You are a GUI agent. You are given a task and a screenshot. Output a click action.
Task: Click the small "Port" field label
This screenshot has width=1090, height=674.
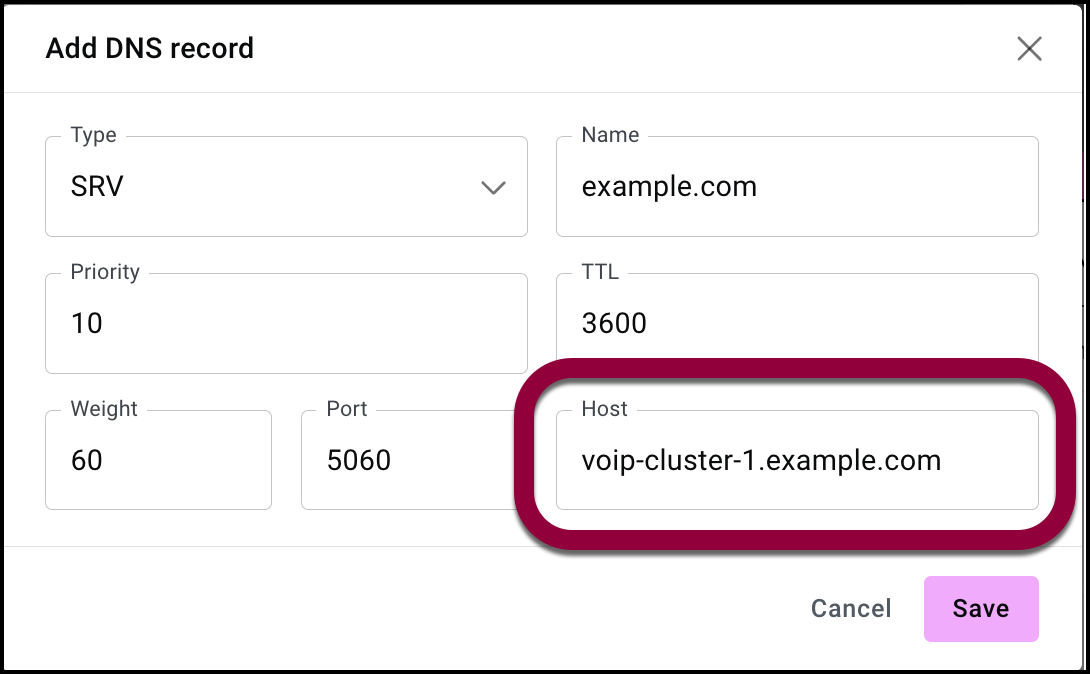347,409
